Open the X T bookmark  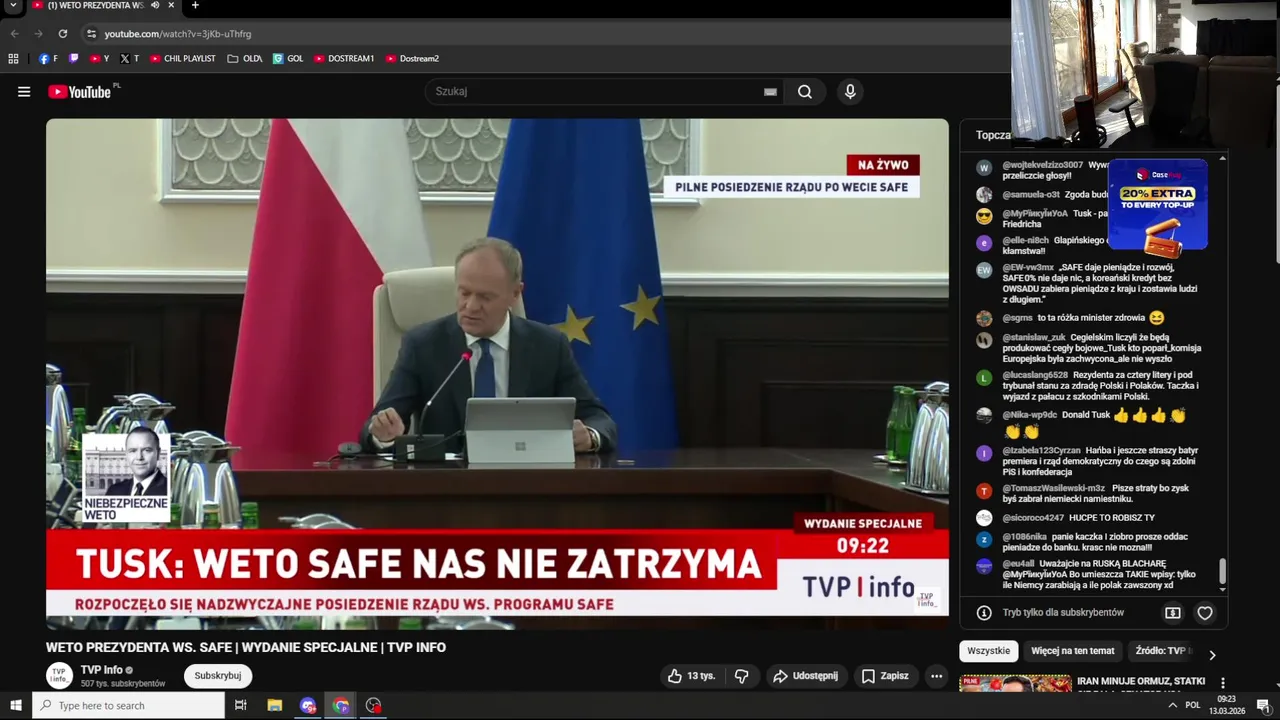point(130,59)
